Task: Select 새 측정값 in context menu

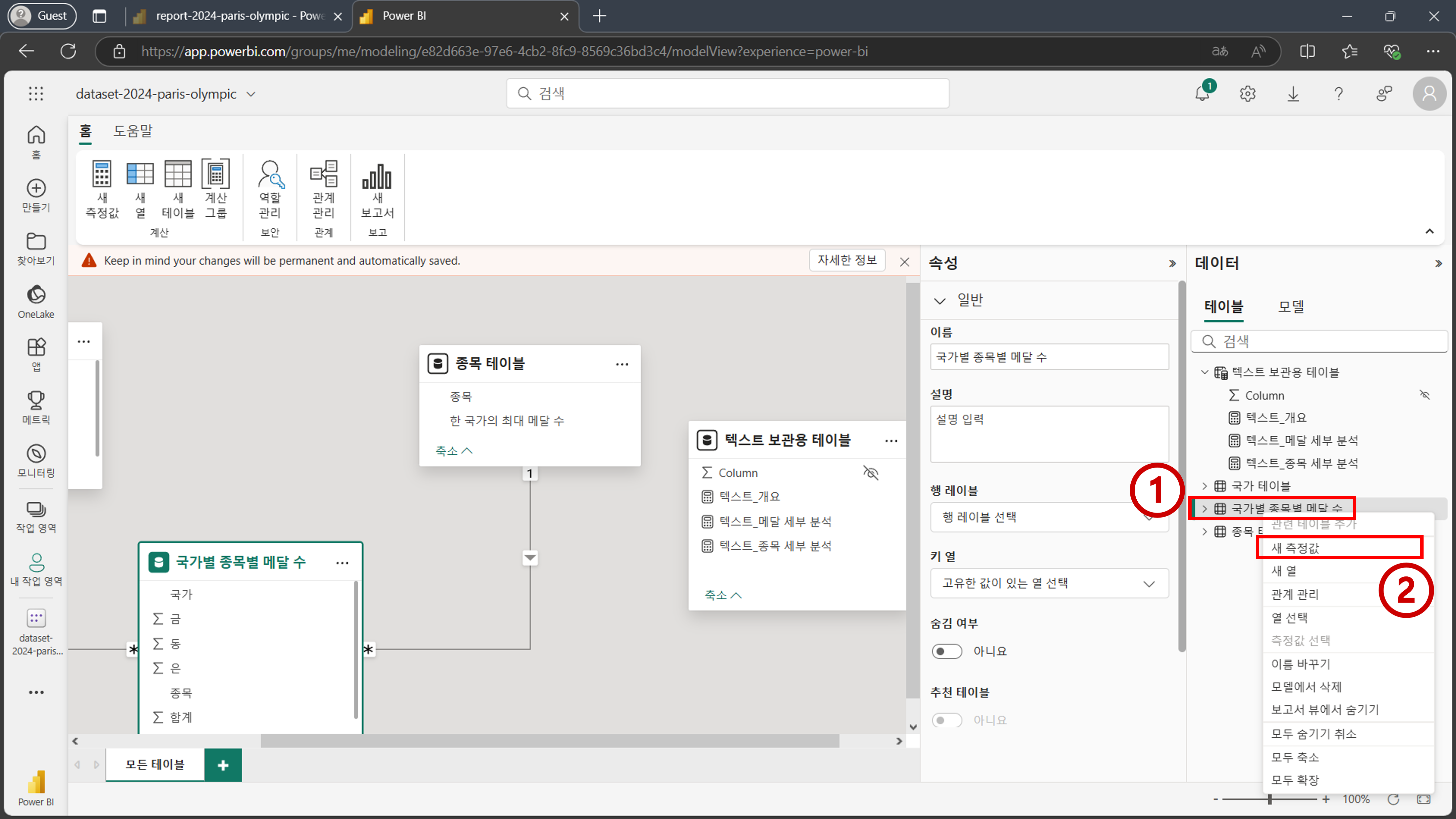Action: [x=1347, y=548]
